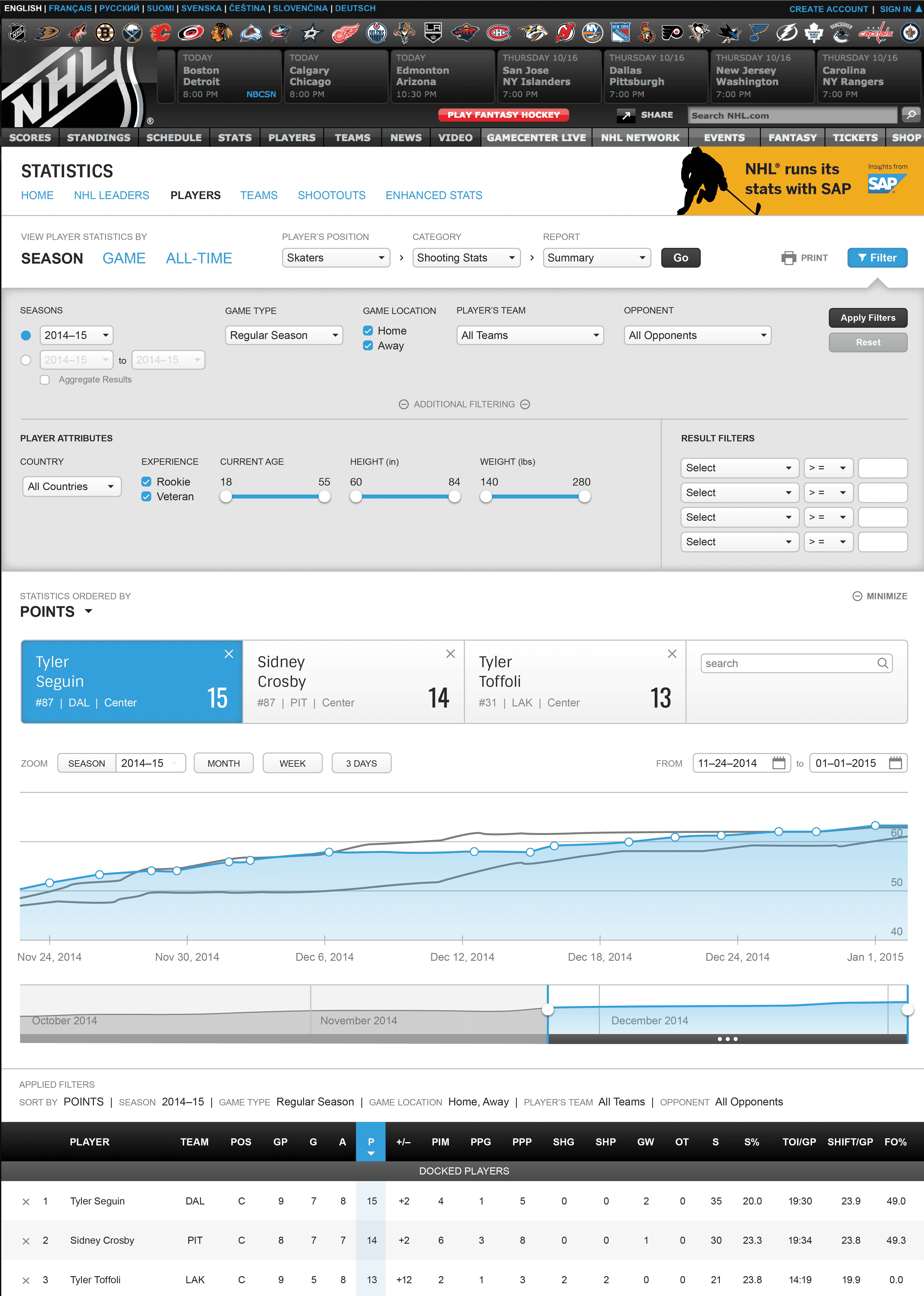Close the Sidney Crosby card
Image resolution: width=924 pixels, height=1296 pixels.
(451, 654)
